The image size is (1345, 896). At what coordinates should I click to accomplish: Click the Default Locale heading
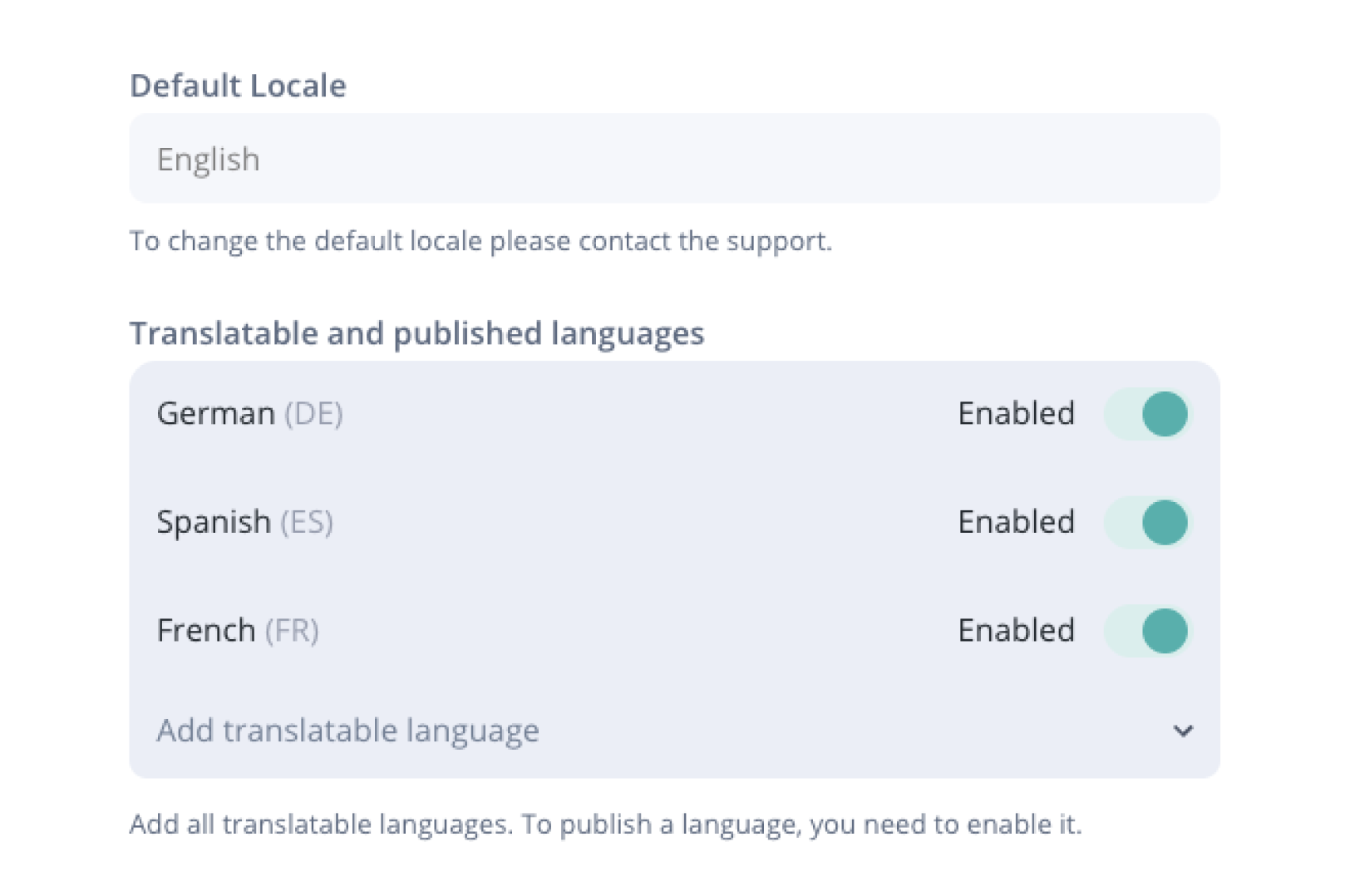pyautogui.click(x=238, y=85)
